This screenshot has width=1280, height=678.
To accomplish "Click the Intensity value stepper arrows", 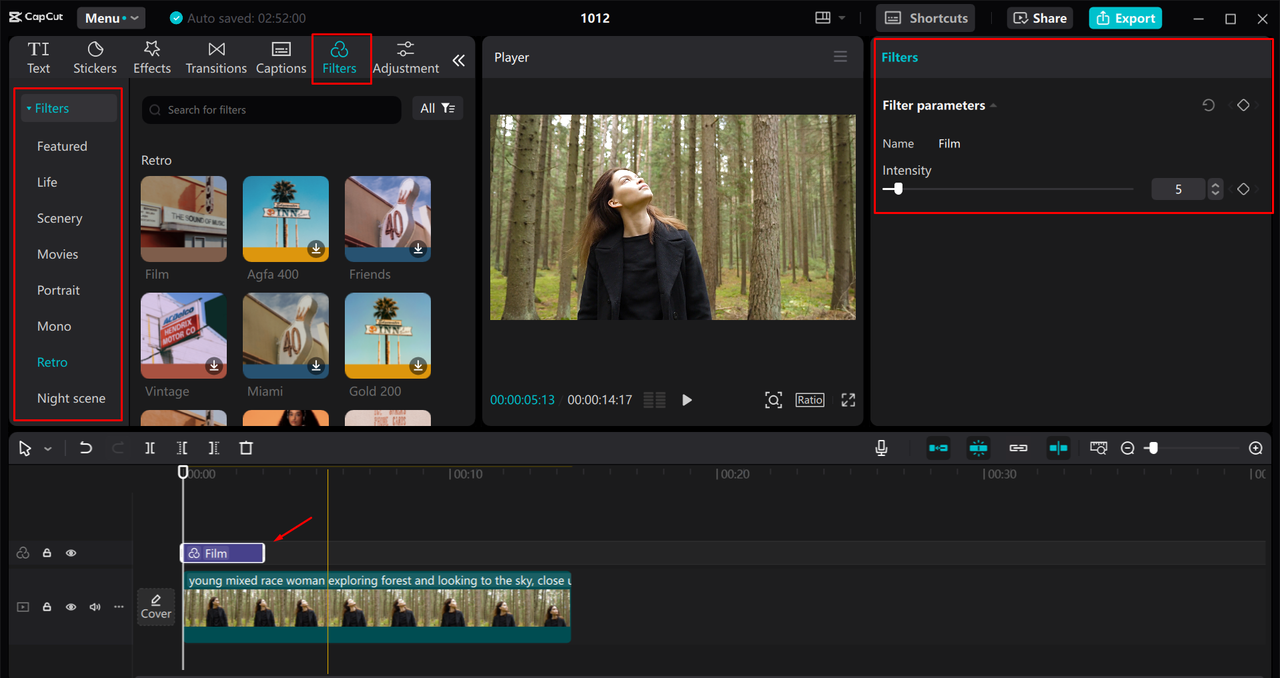I will [1215, 189].
